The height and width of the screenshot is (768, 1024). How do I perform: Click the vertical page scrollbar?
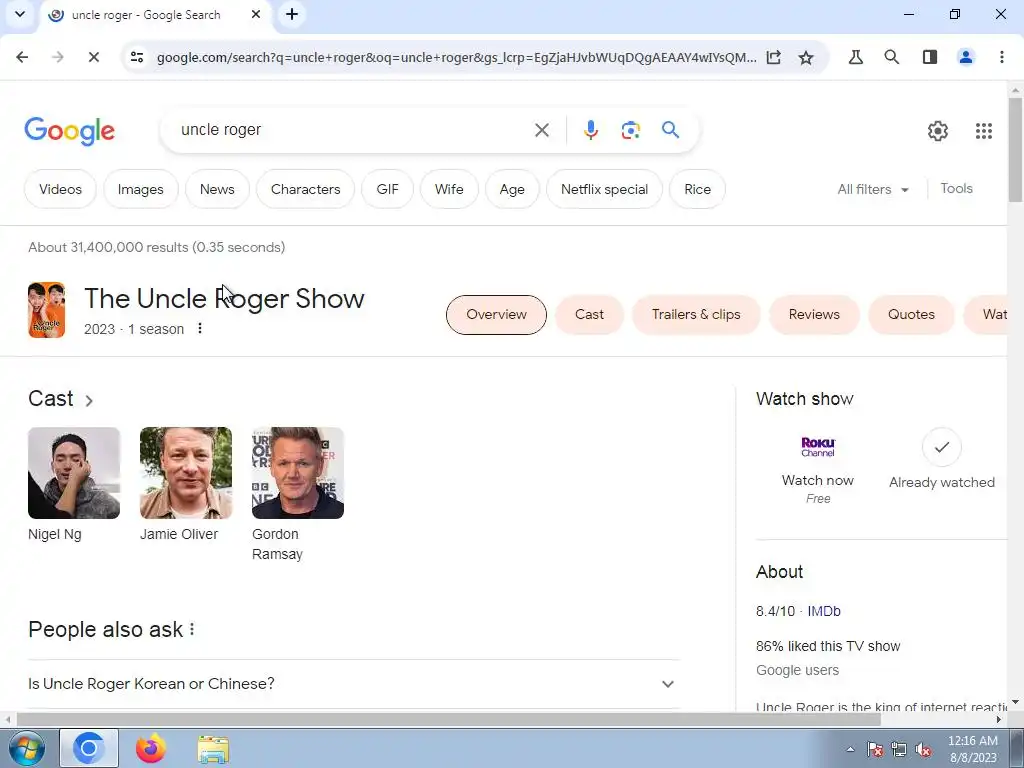point(1015,150)
